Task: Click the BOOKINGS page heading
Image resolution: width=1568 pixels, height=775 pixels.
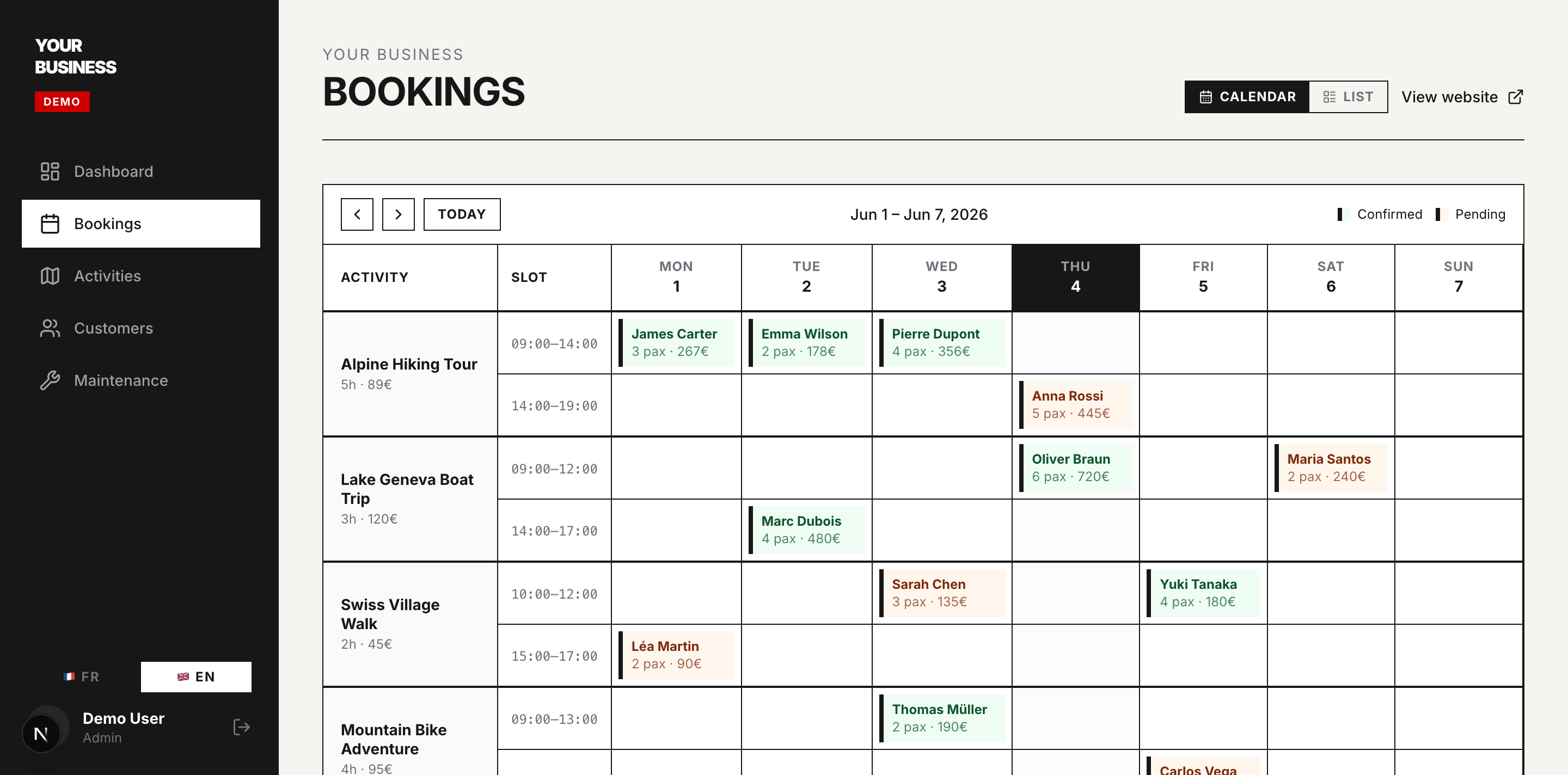Action: [x=424, y=92]
